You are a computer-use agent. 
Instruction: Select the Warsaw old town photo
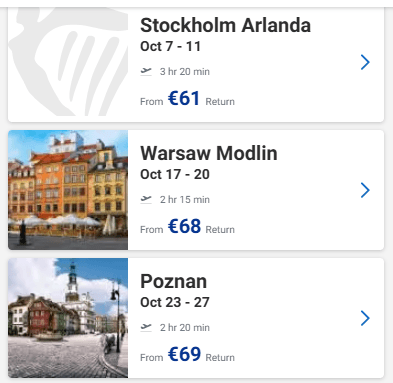pyautogui.click(x=68, y=190)
